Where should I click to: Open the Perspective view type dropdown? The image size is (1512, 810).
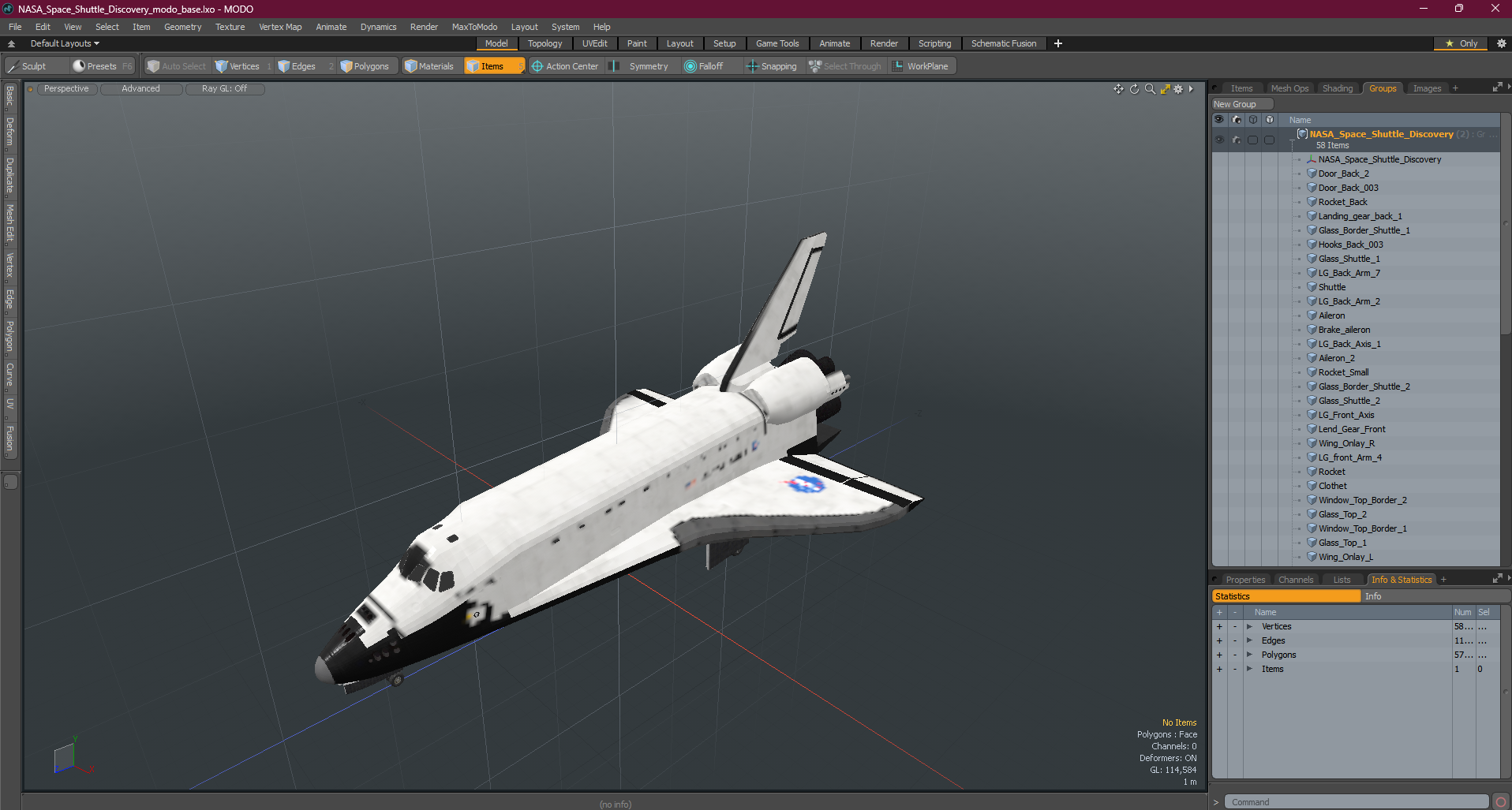(x=66, y=89)
